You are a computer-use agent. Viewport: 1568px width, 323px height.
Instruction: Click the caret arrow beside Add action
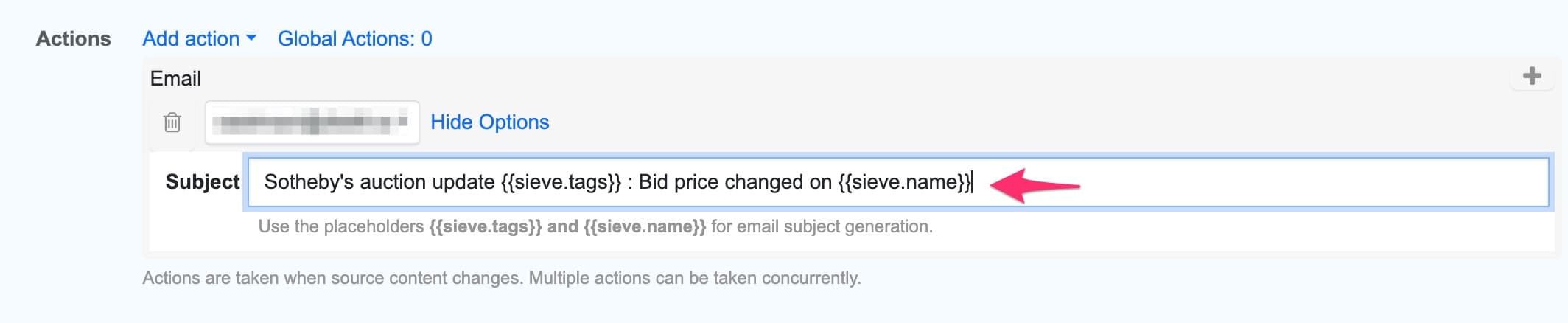coord(251,38)
